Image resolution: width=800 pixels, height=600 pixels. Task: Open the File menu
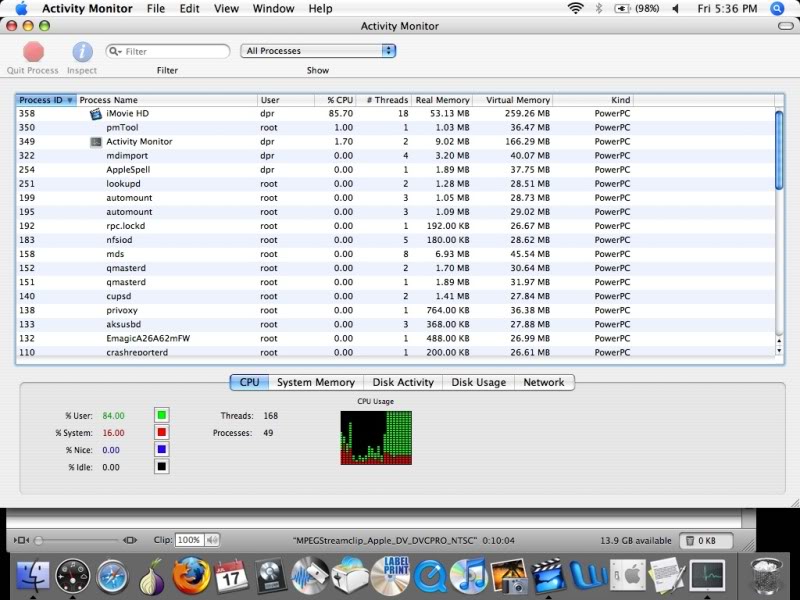coord(156,9)
